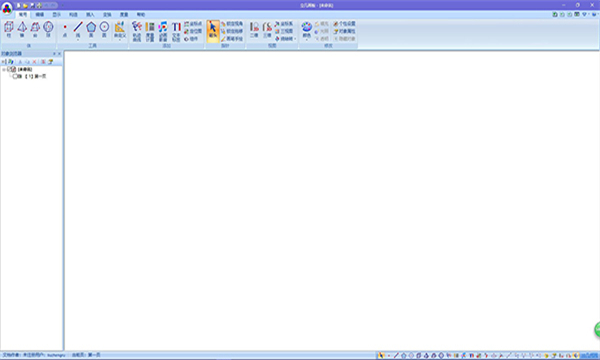Click the zoom indicator at status bar right end

589,355
